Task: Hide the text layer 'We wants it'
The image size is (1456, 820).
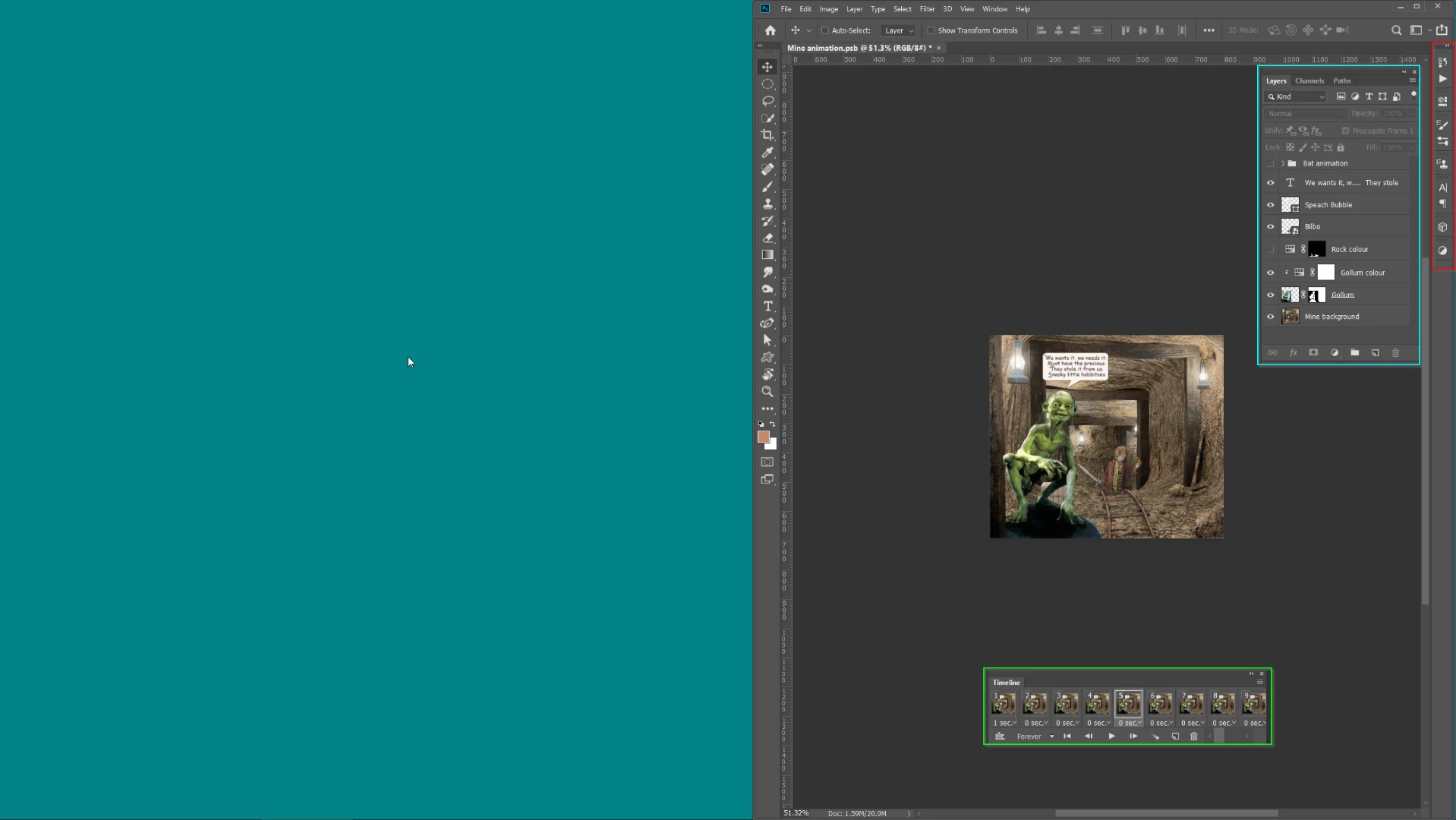Action: (1271, 183)
